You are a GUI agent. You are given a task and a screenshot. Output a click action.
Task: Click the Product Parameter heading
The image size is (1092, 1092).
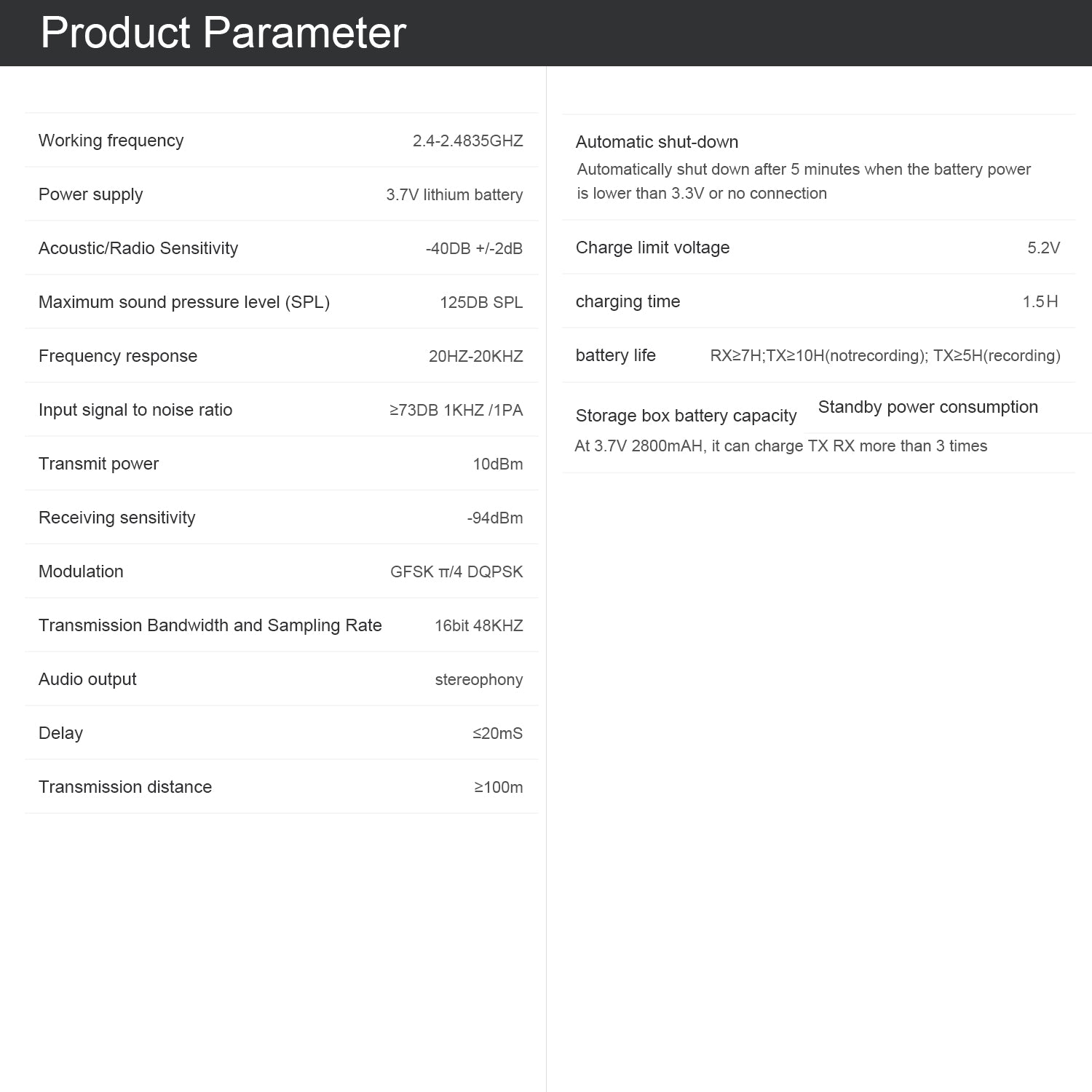click(223, 33)
